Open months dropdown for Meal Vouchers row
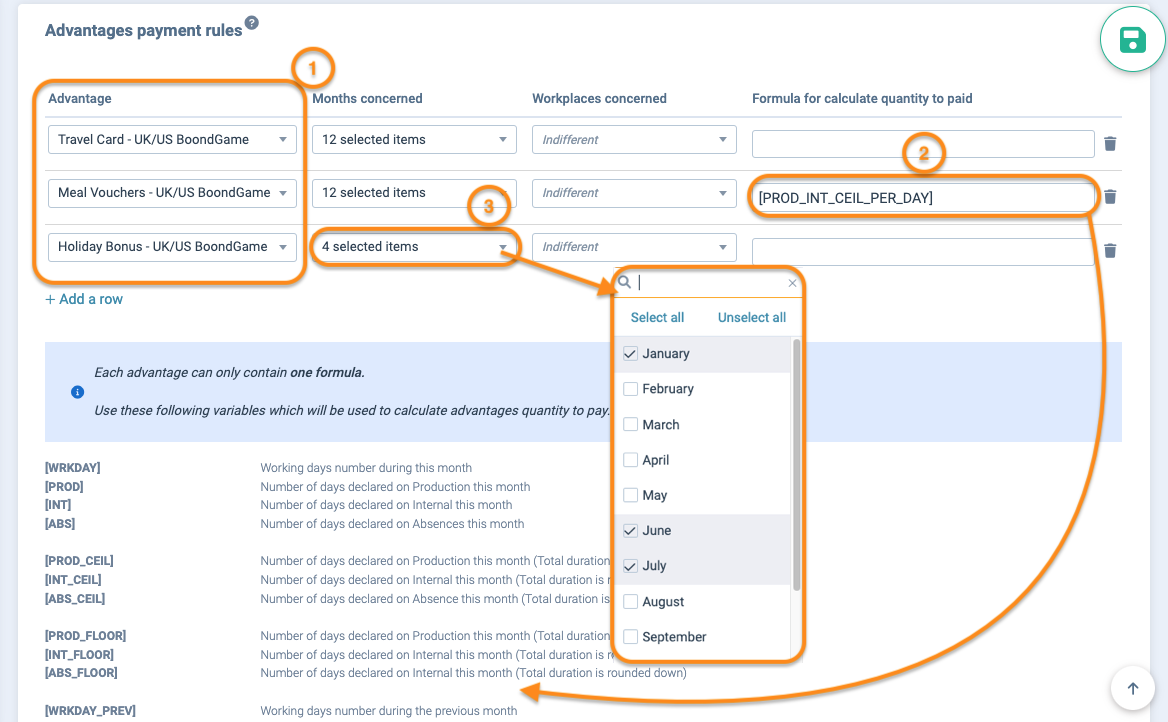This screenshot has width=1168, height=722. pos(414,193)
